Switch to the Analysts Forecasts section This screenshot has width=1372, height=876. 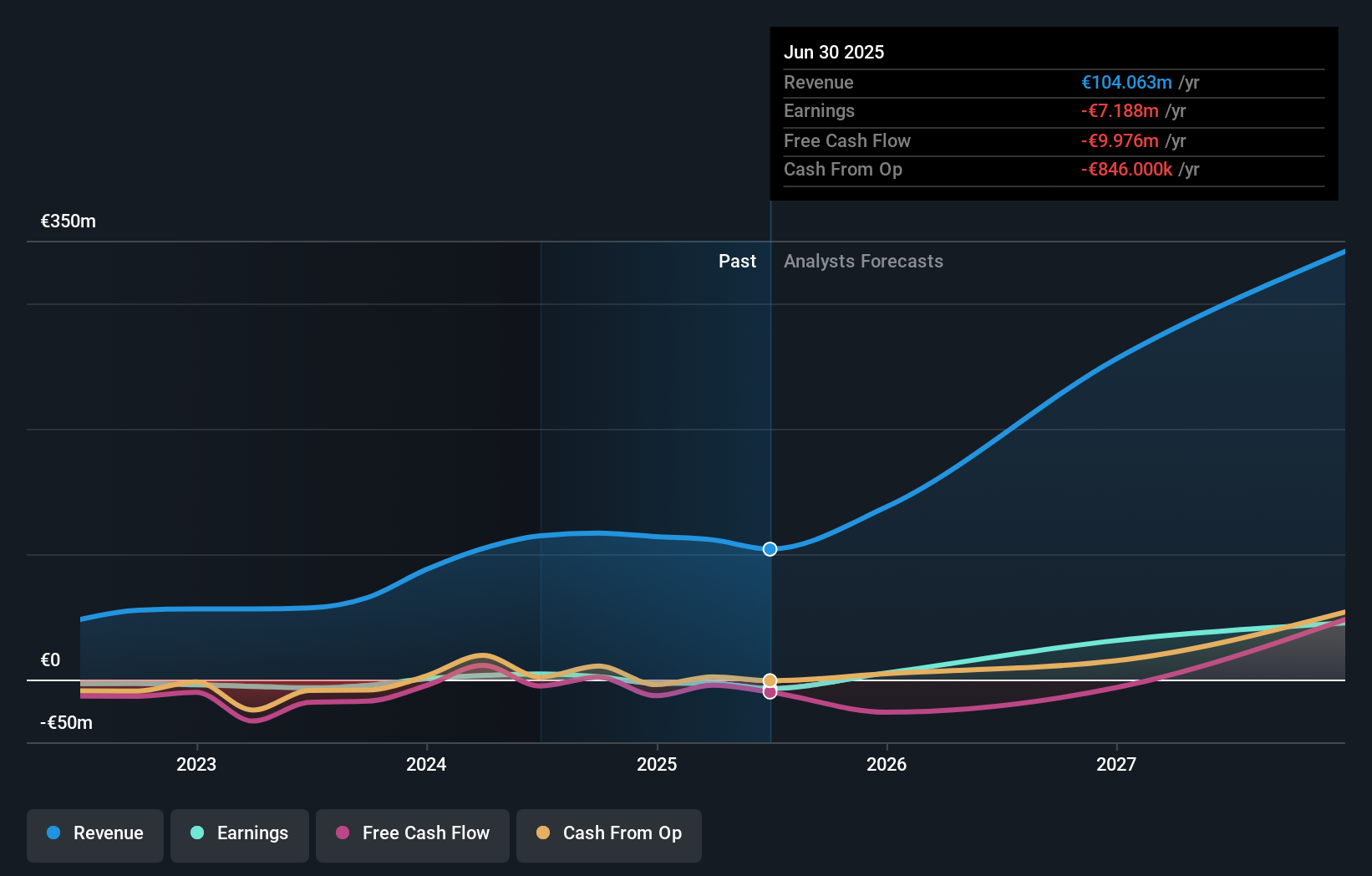pyautogui.click(x=863, y=261)
